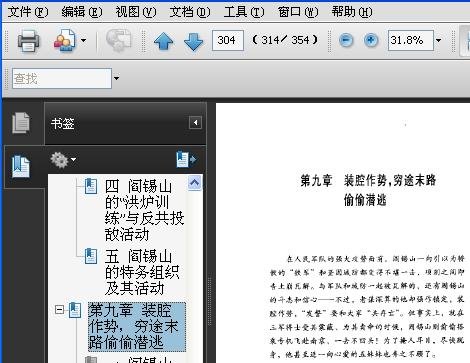Open the zoom level dropdown arrow
Image resolution: width=470 pixels, height=363 pixels.
[439, 41]
